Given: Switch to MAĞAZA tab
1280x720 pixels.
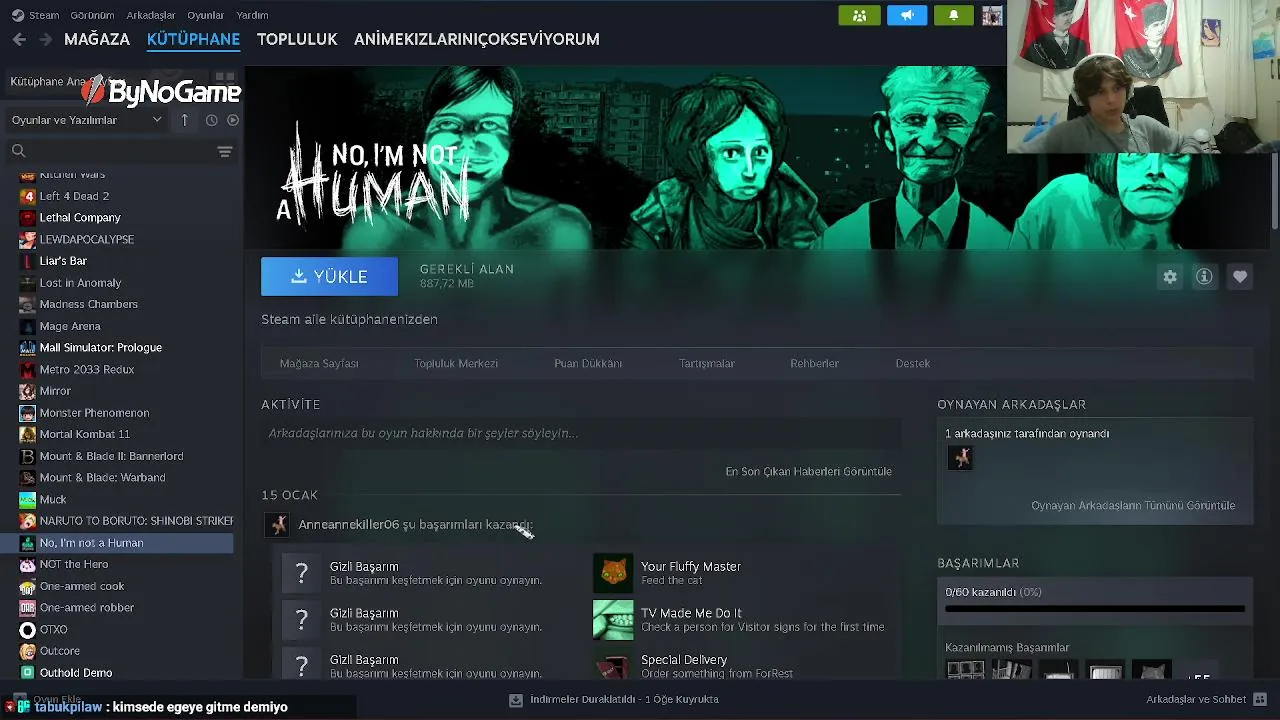Looking at the screenshot, I should (97, 39).
